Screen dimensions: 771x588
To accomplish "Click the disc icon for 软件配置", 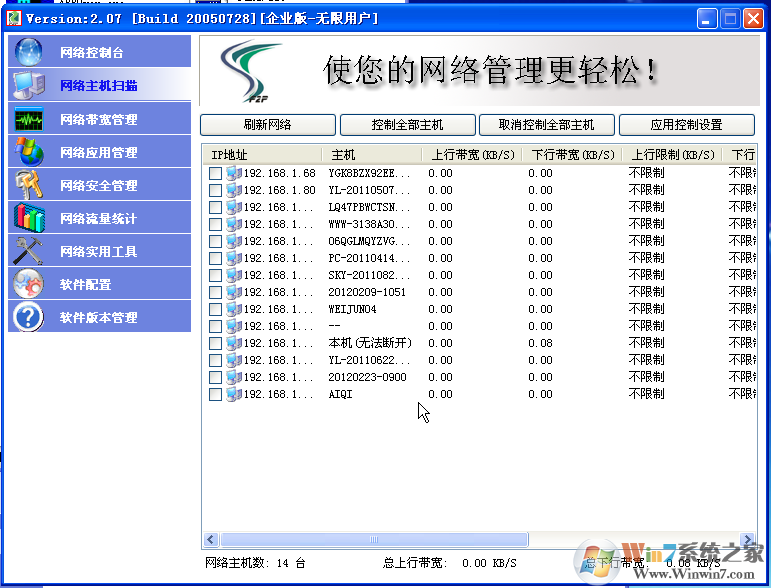I will tap(29, 284).
